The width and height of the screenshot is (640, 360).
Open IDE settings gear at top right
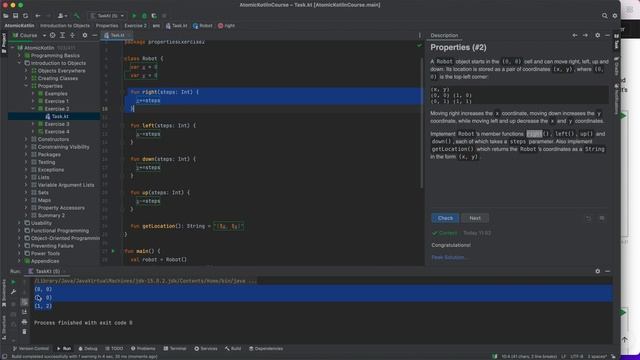[x=615, y=16]
